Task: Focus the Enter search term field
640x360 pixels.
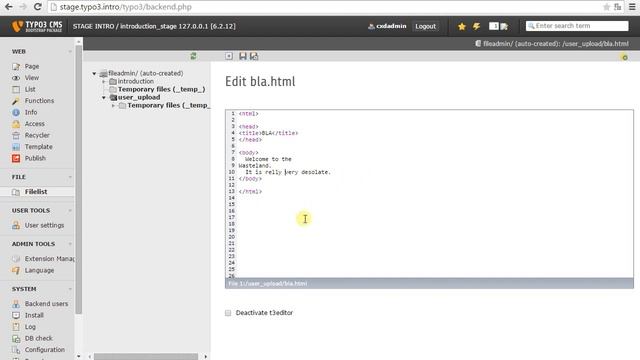Action: (577, 26)
